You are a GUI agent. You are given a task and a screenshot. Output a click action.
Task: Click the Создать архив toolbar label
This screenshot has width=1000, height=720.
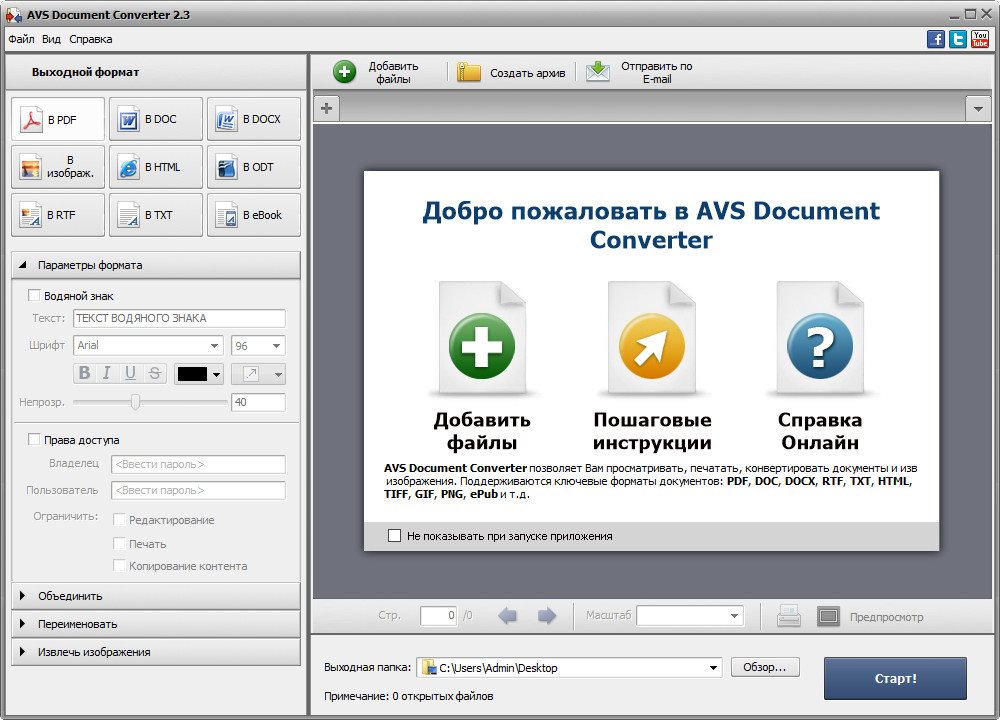527,73
